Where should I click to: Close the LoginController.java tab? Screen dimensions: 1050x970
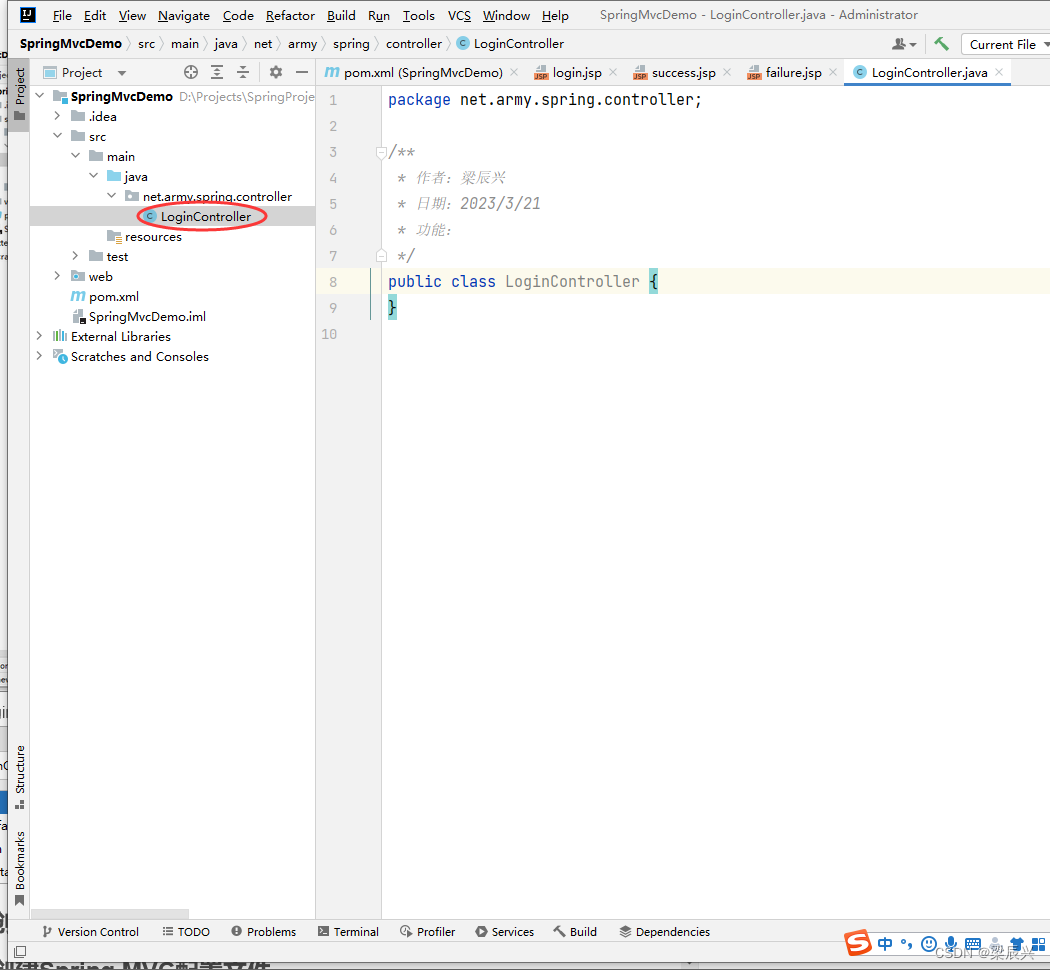(x=998, y=72)
